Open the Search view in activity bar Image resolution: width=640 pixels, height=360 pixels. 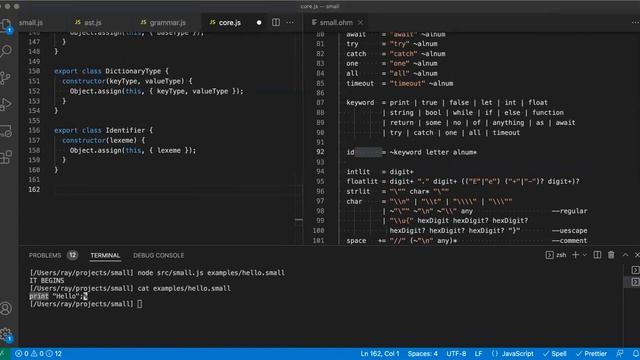pos(6,51)
